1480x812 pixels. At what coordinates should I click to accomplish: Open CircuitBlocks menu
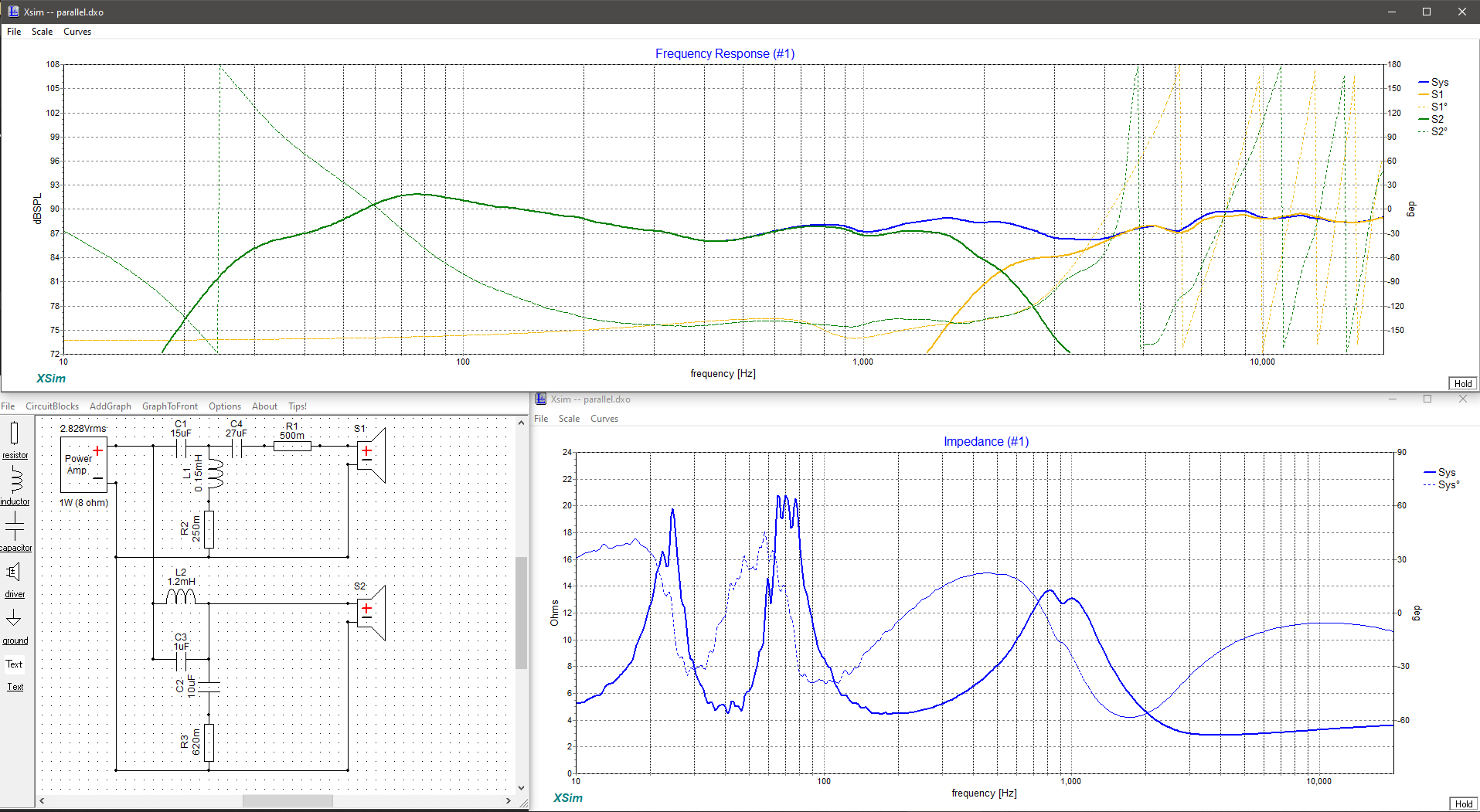pos(52,406)
